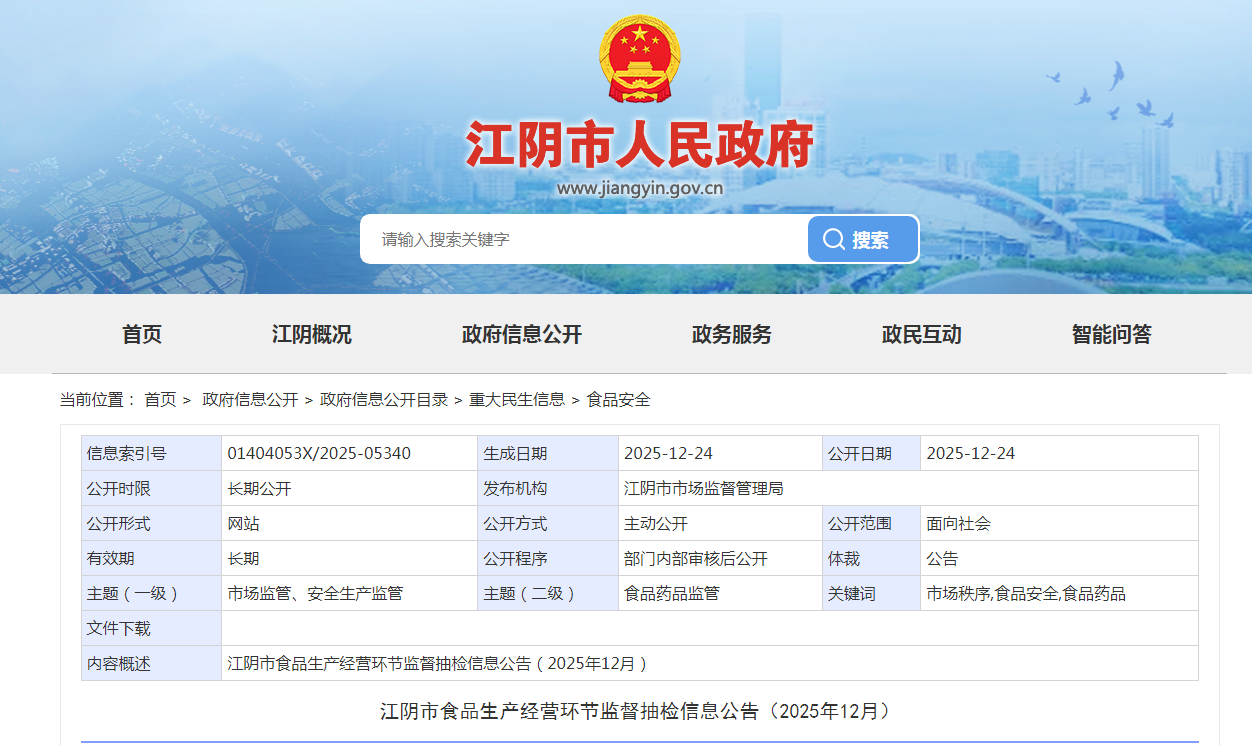1252x746 pixels.
Task: Open the 政民互动 navigation item
Action: tap(922, 334)
